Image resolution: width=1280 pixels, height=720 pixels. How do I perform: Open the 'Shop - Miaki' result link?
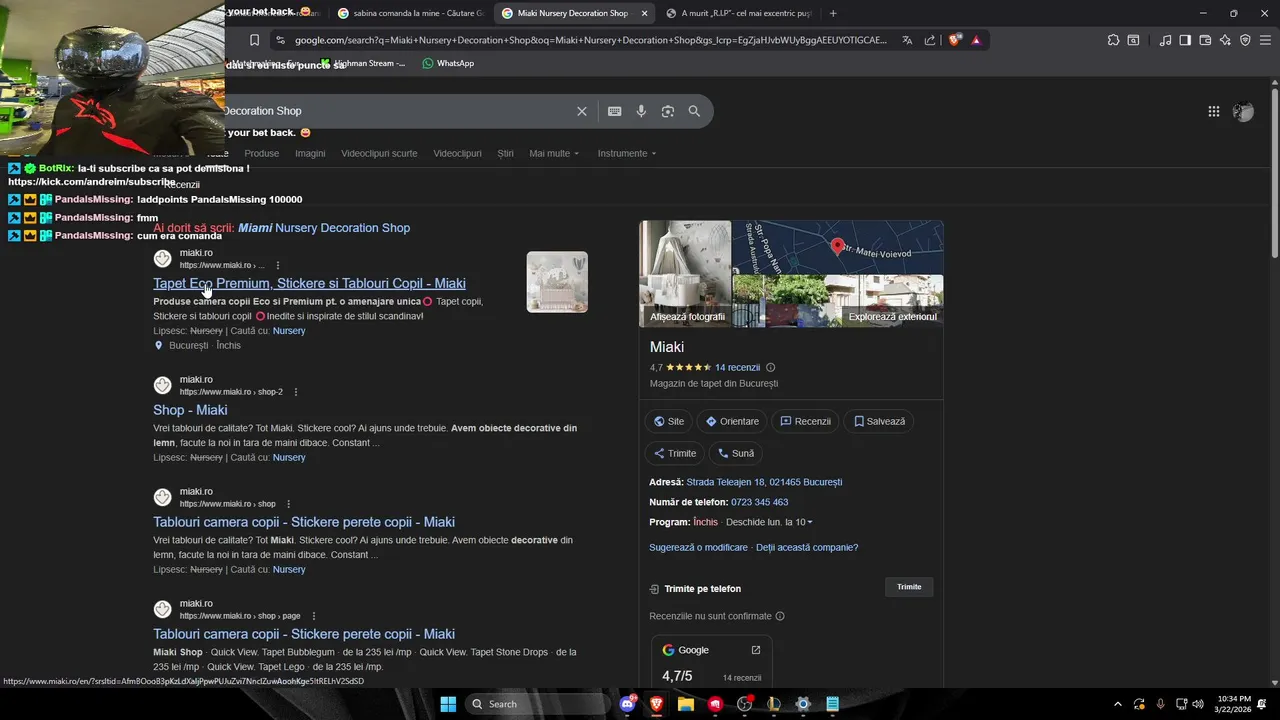pos(190,410)
